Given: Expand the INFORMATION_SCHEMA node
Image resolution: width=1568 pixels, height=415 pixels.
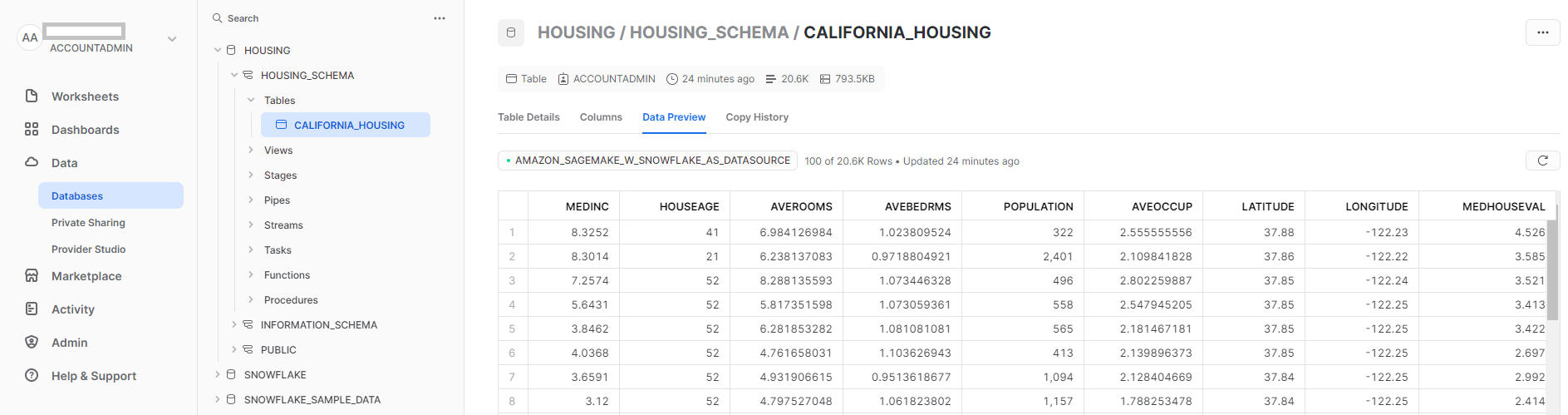Looking at the screenshot, I should point(234,324).
